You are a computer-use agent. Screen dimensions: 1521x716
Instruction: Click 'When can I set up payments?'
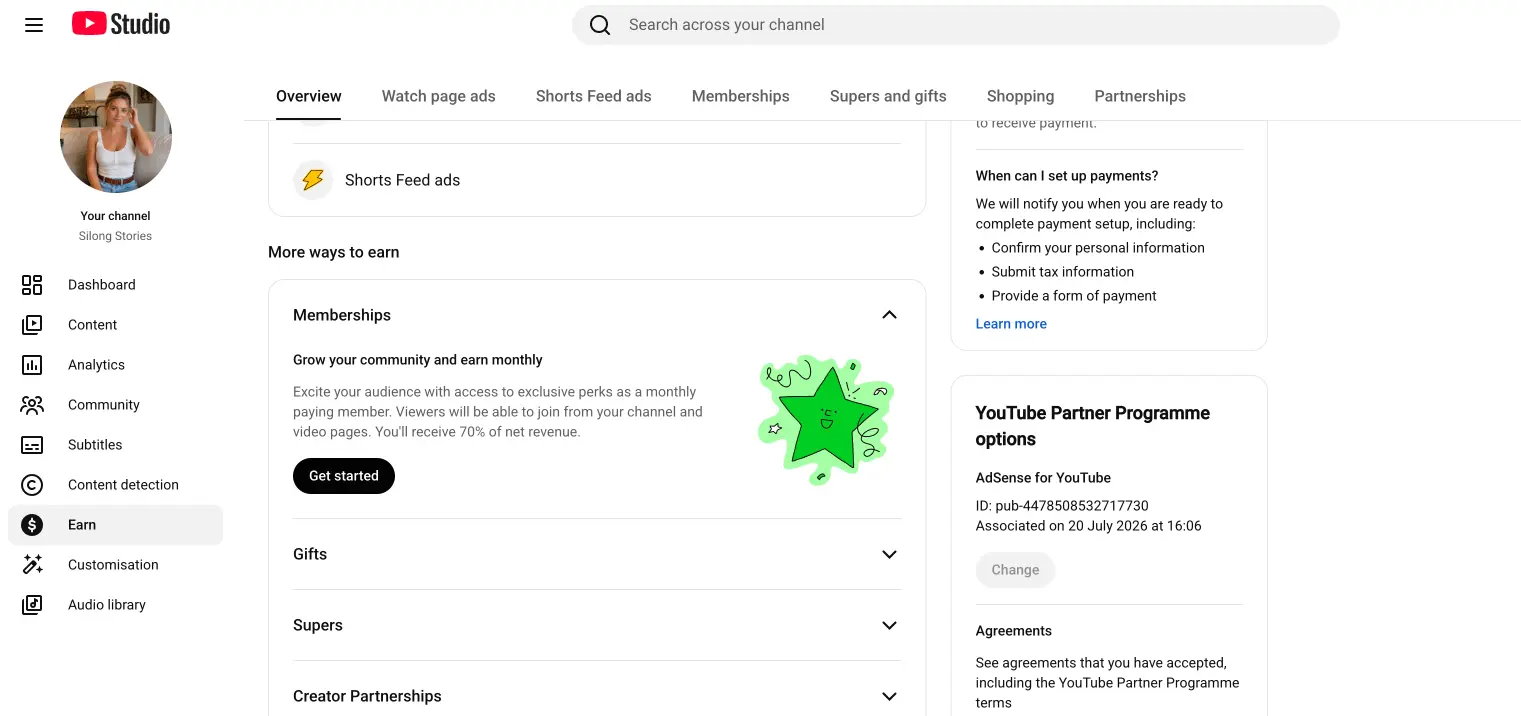[1067, 176]
